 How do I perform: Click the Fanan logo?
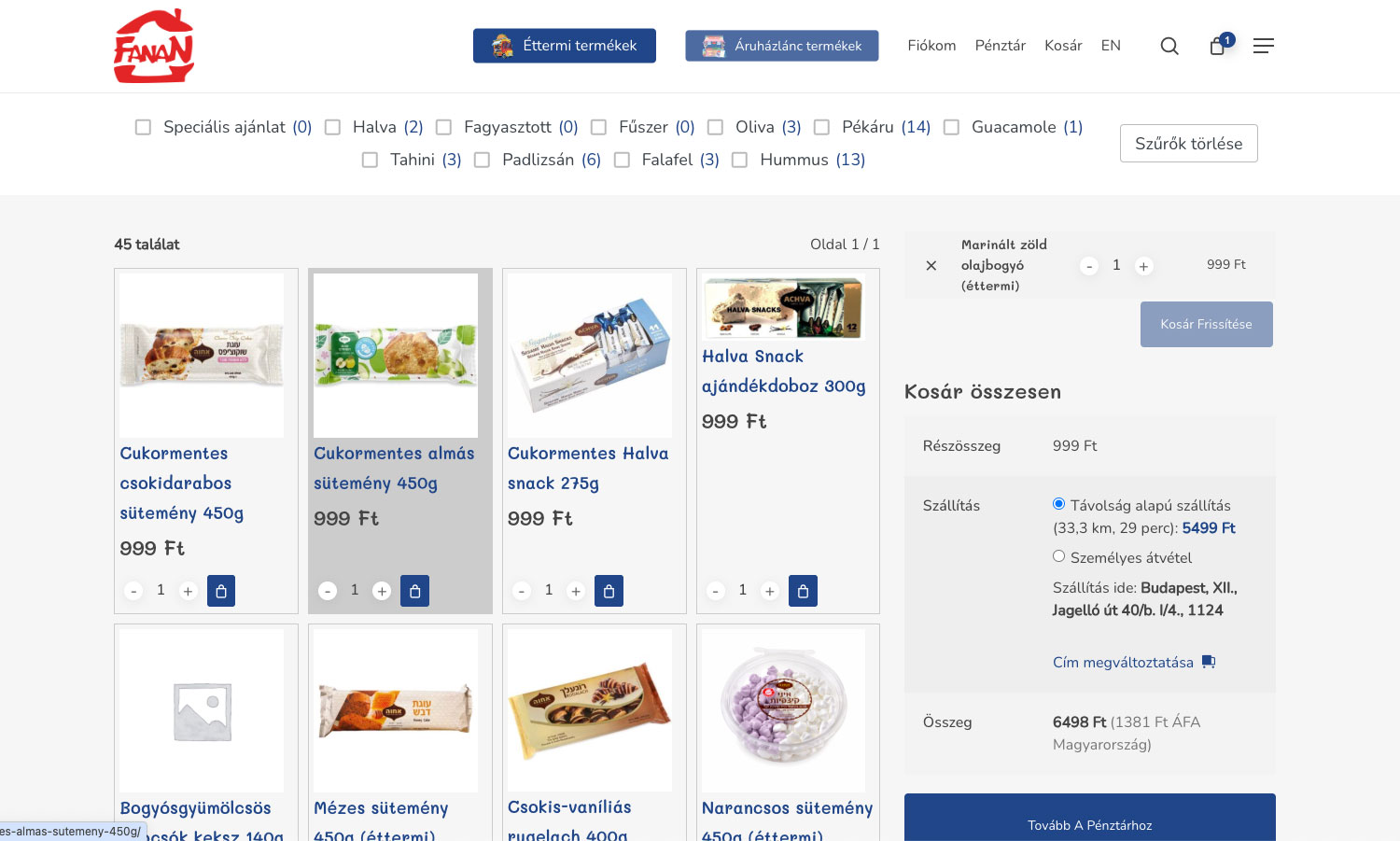[x=154, y=46]
